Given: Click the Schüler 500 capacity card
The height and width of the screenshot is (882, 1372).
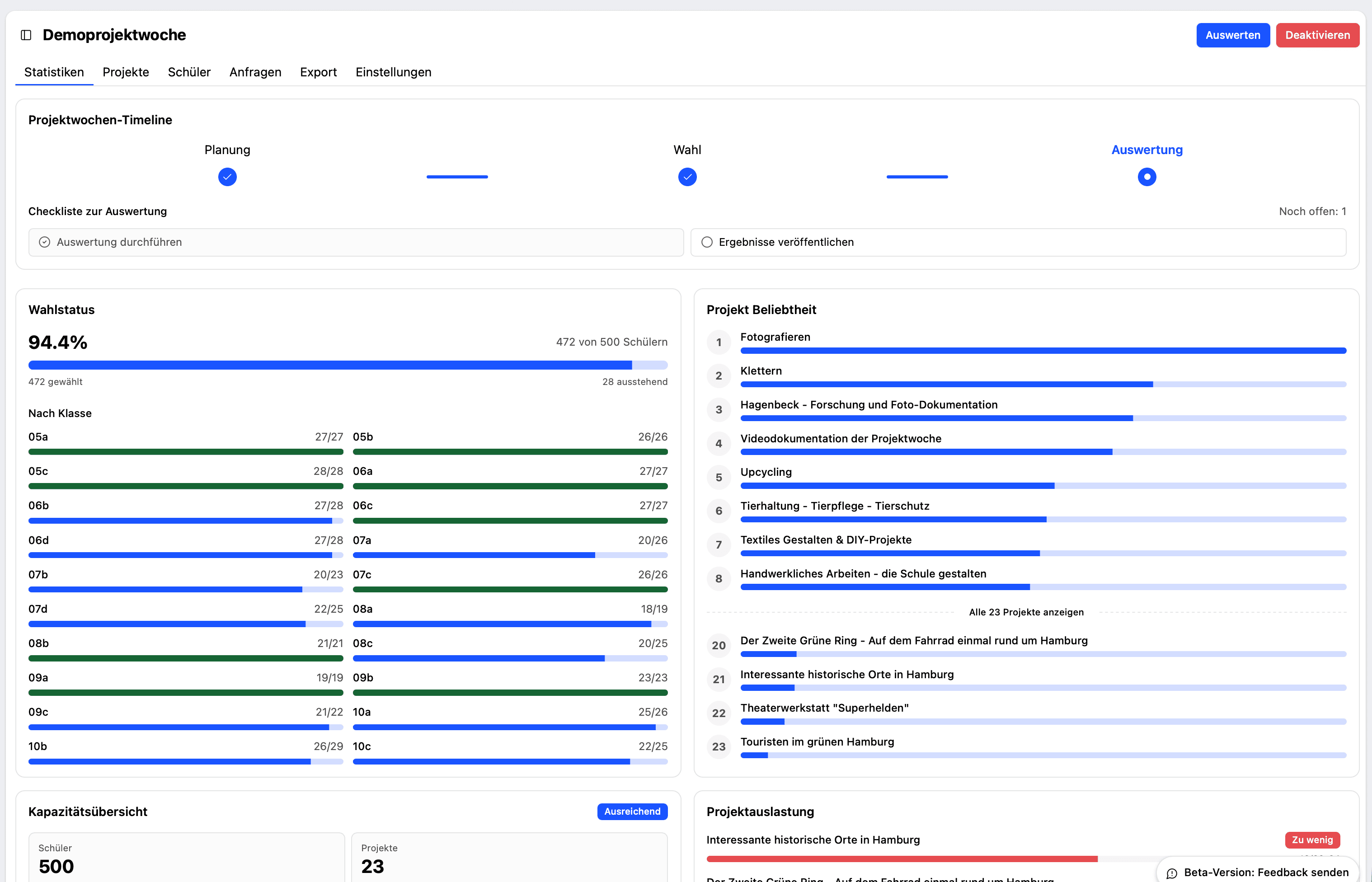Looking at the screenshot, I should [x=187, y=857].
